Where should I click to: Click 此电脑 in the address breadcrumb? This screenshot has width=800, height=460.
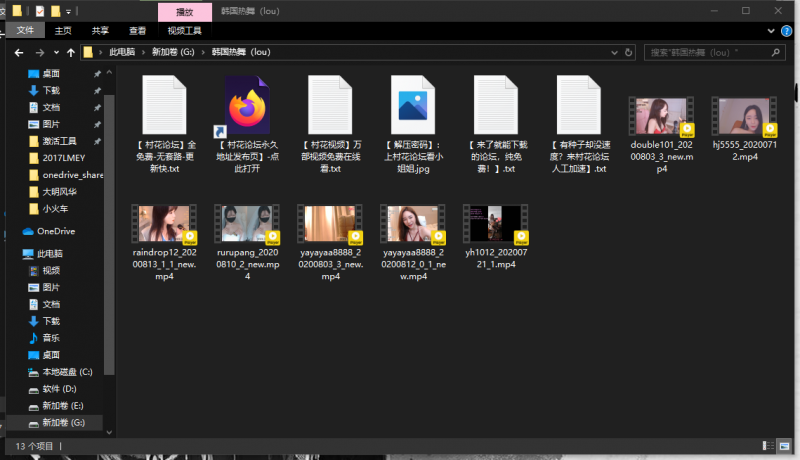[x=121, y=52]
